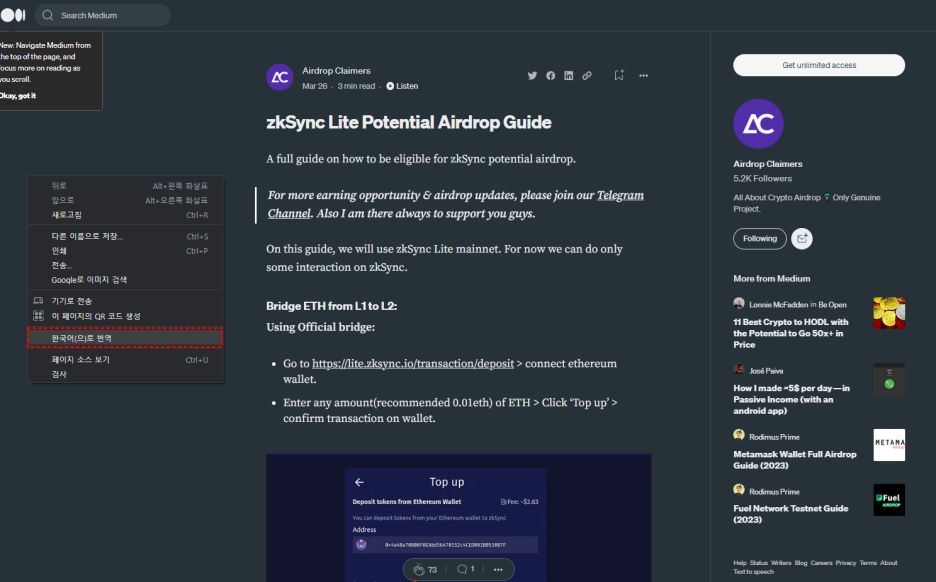Share article on Facebook
936x582 pixels.
coord(550,75)
